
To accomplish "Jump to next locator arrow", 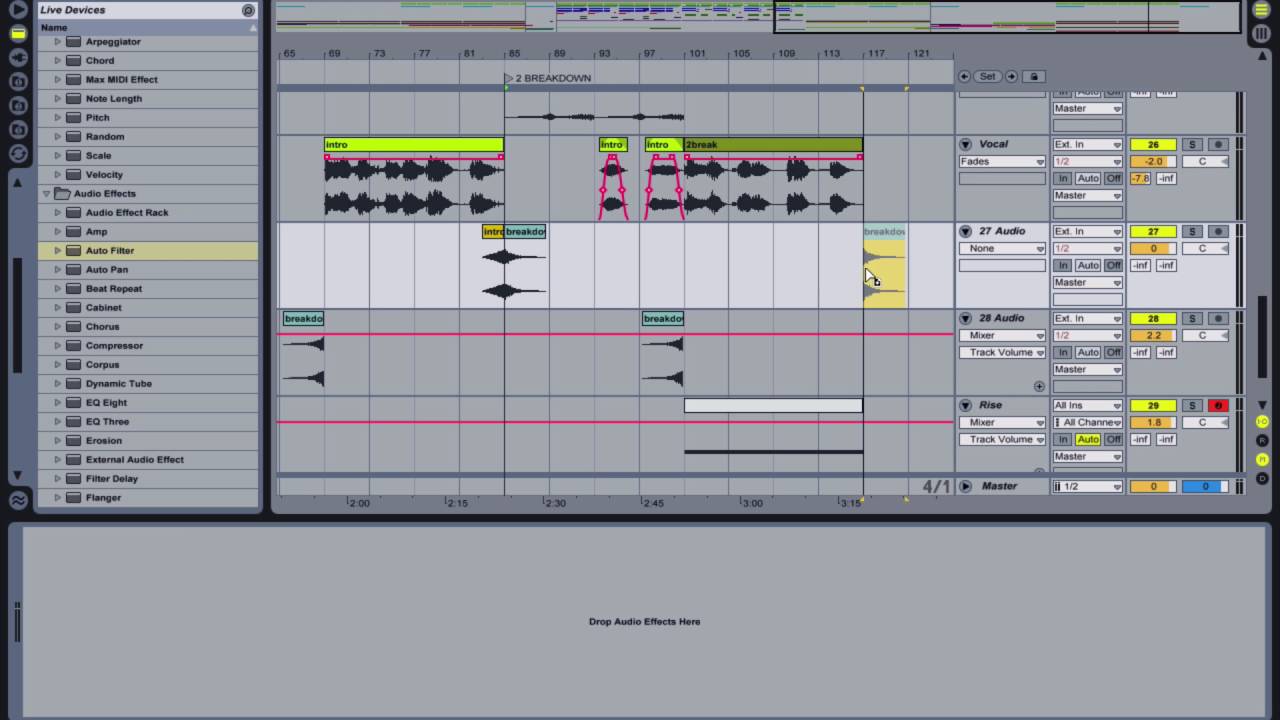I will [1011, 76].
